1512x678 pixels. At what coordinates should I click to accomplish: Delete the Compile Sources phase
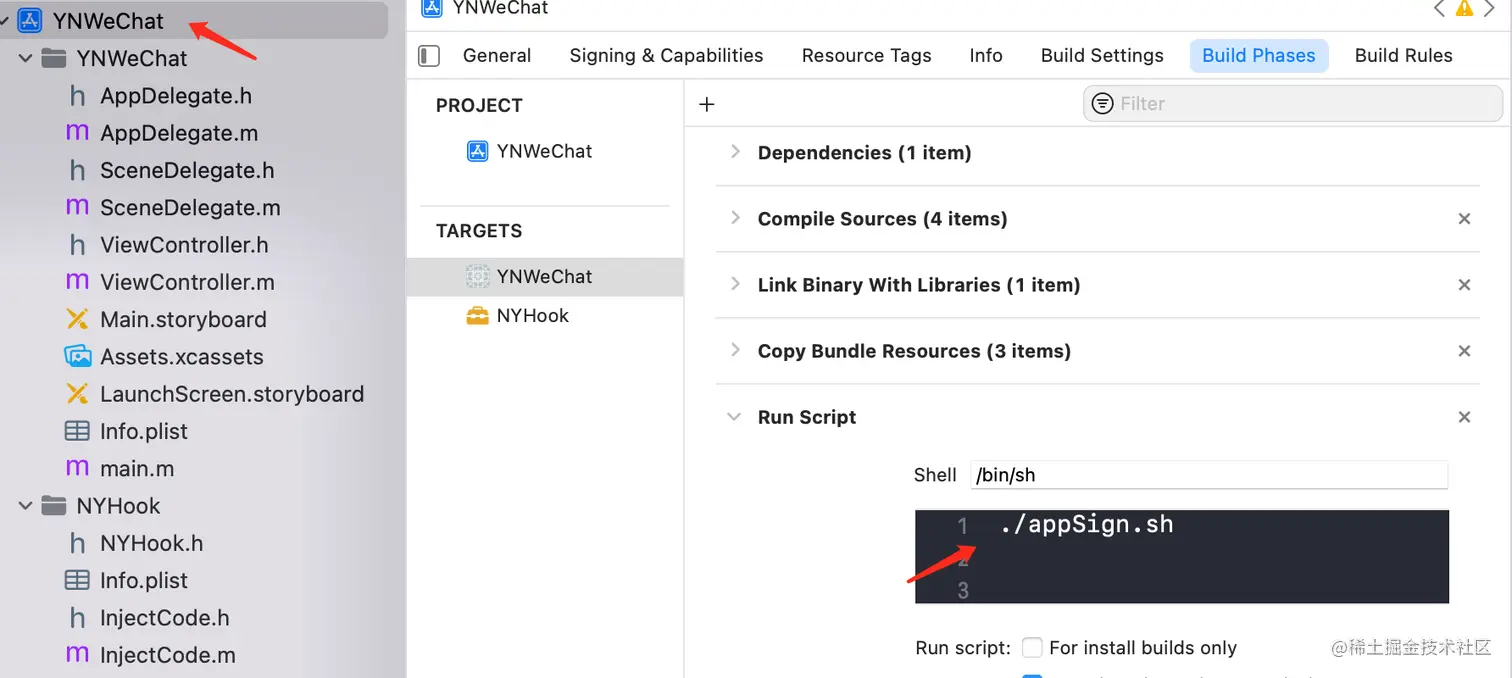[x=1464, y=219]
